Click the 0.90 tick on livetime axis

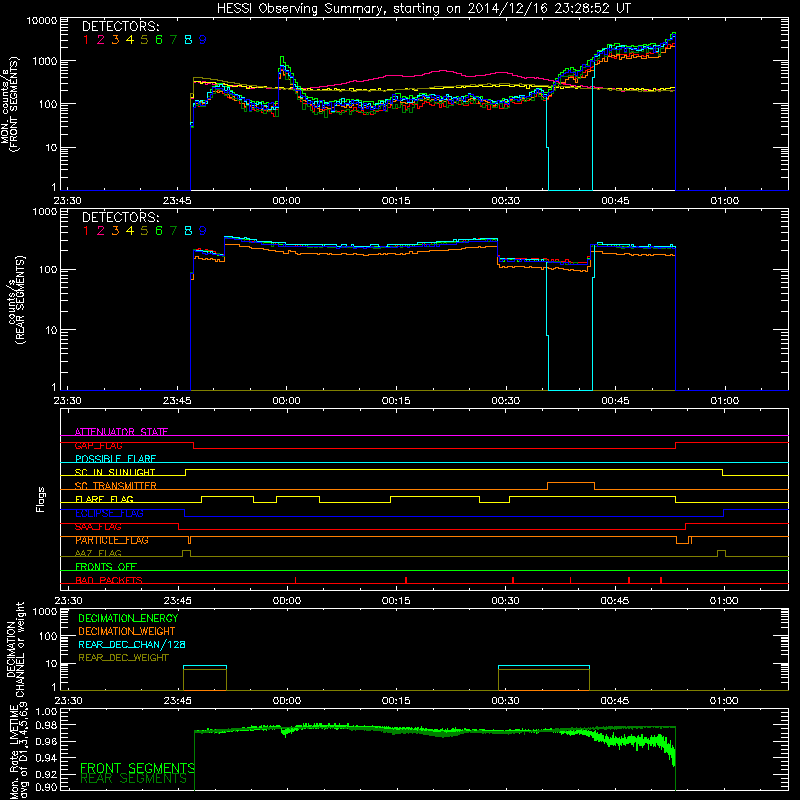pyautogui.click(x=46, y=787)
